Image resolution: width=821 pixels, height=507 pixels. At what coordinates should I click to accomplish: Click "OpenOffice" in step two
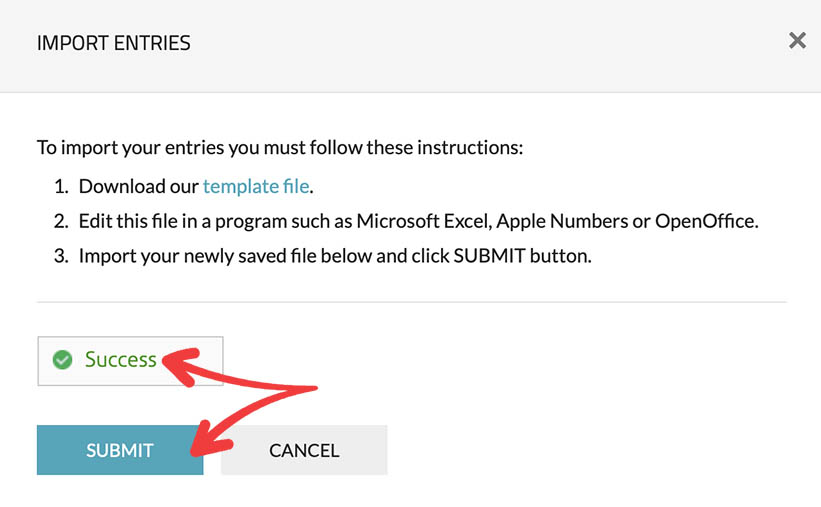click(705, 221)
